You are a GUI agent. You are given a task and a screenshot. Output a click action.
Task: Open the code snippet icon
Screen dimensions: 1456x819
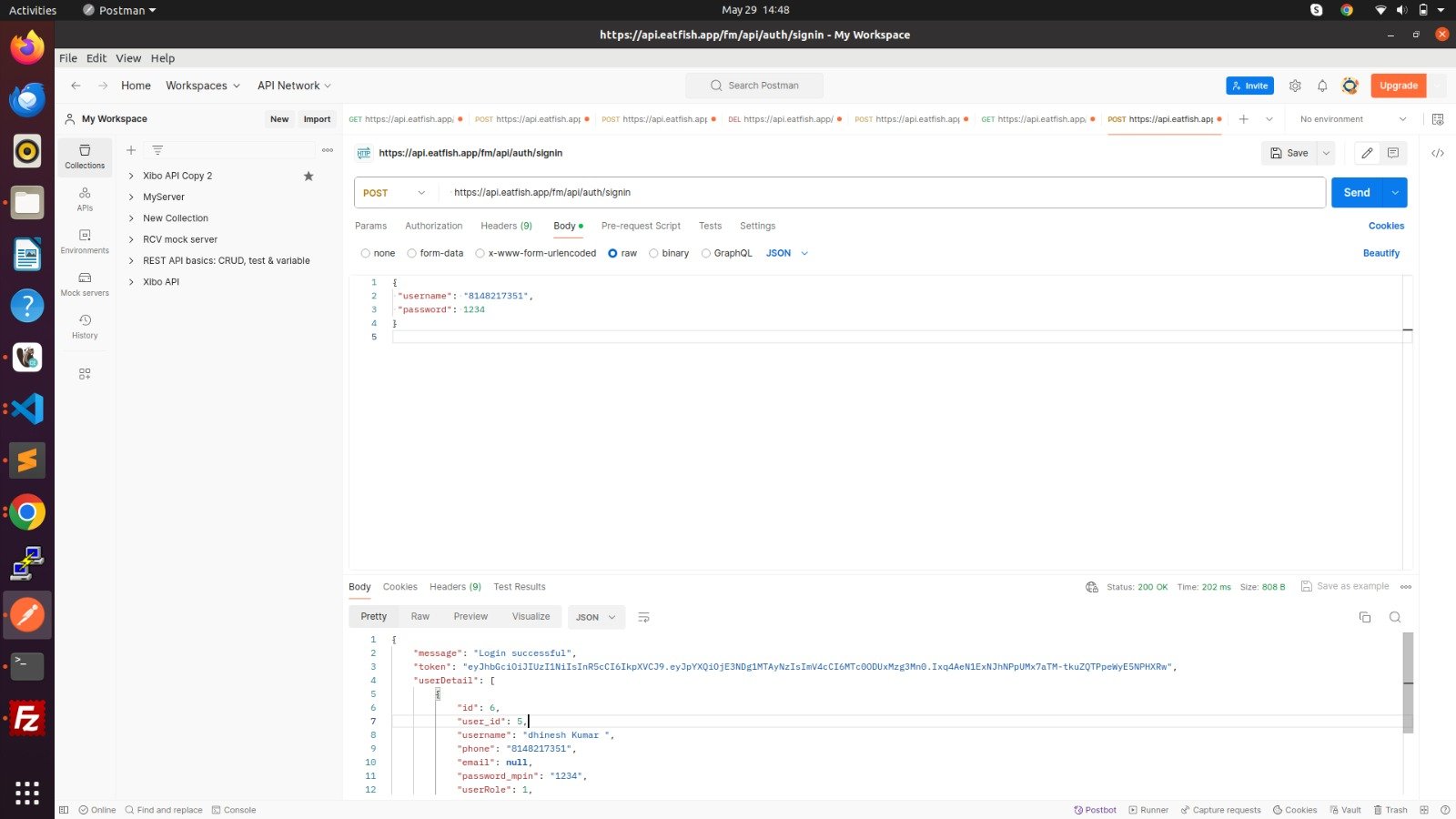(x=1438, y=153)
